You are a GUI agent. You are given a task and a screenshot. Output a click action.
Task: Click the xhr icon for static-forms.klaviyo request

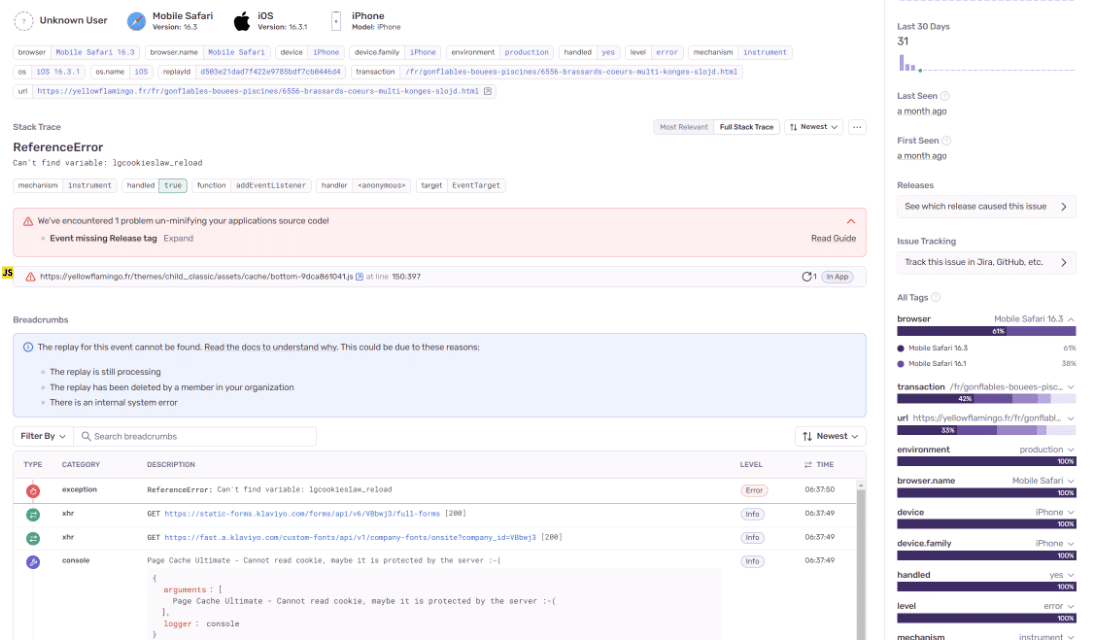[33, 515]
